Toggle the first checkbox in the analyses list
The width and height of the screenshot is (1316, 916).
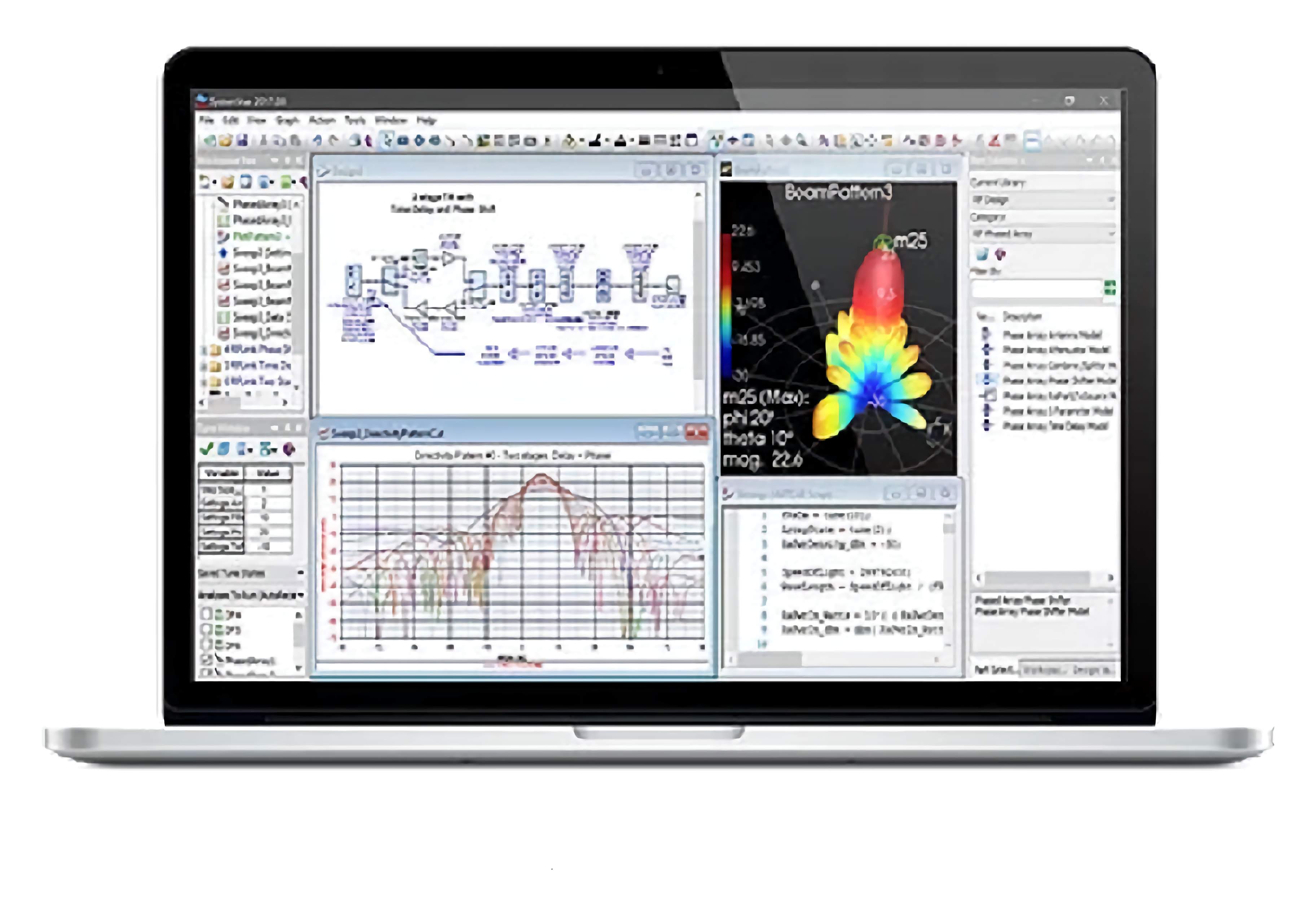pyautogui.click(x=206, y=613)
